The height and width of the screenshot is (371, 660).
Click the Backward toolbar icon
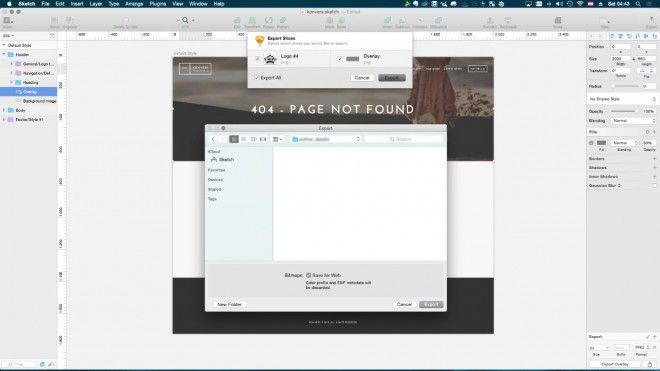click(508, 20)
